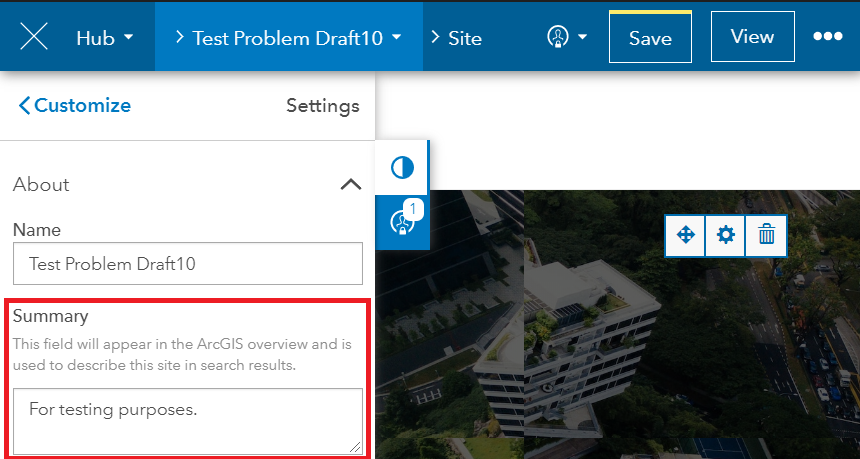Click the move section arrows icon
The image size is (860, 459).
tap(686, 235)
